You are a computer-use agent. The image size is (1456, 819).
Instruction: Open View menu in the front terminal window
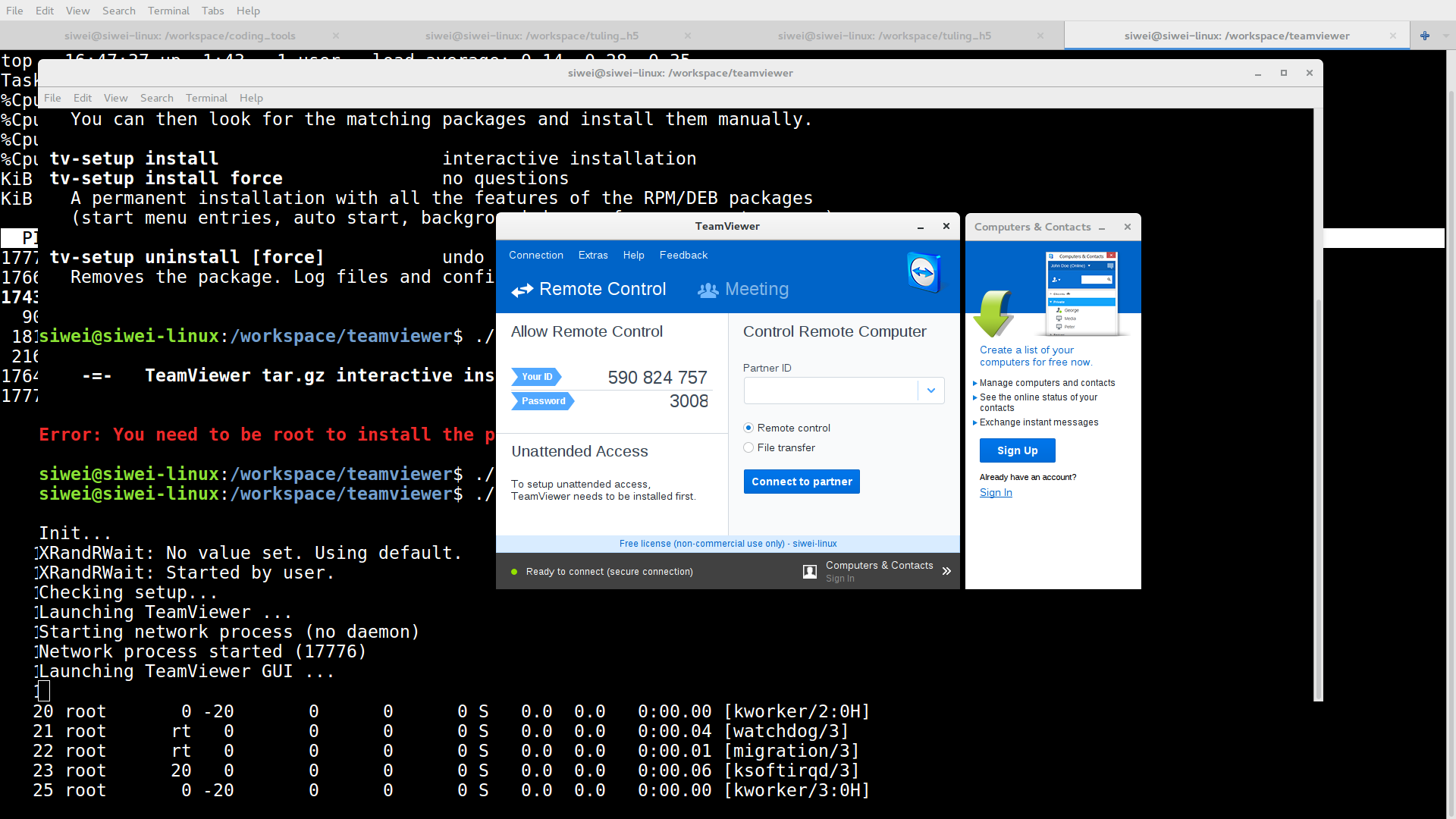pyautogui.click(x=115, y=98)
